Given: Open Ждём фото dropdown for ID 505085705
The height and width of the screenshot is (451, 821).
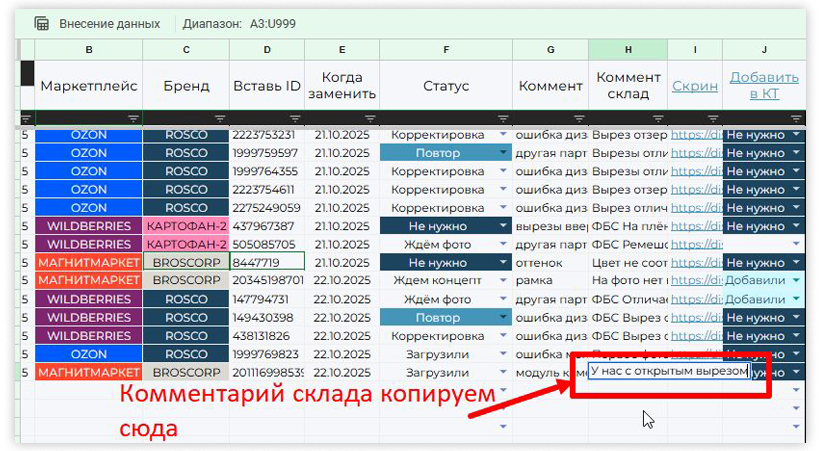Looking at the screenshot, I should (x=503, y=245).
